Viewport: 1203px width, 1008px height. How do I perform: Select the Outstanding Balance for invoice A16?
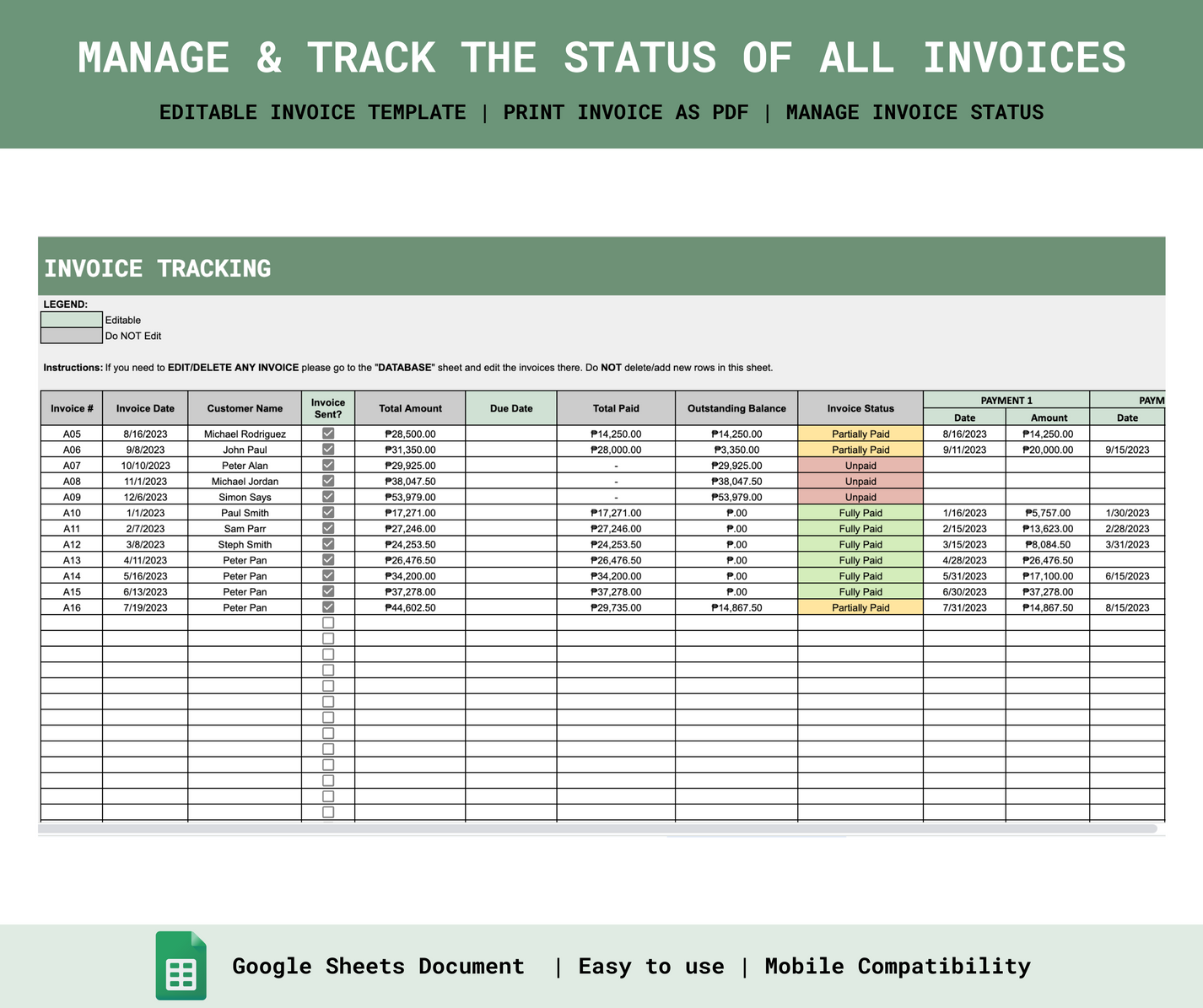735,606
